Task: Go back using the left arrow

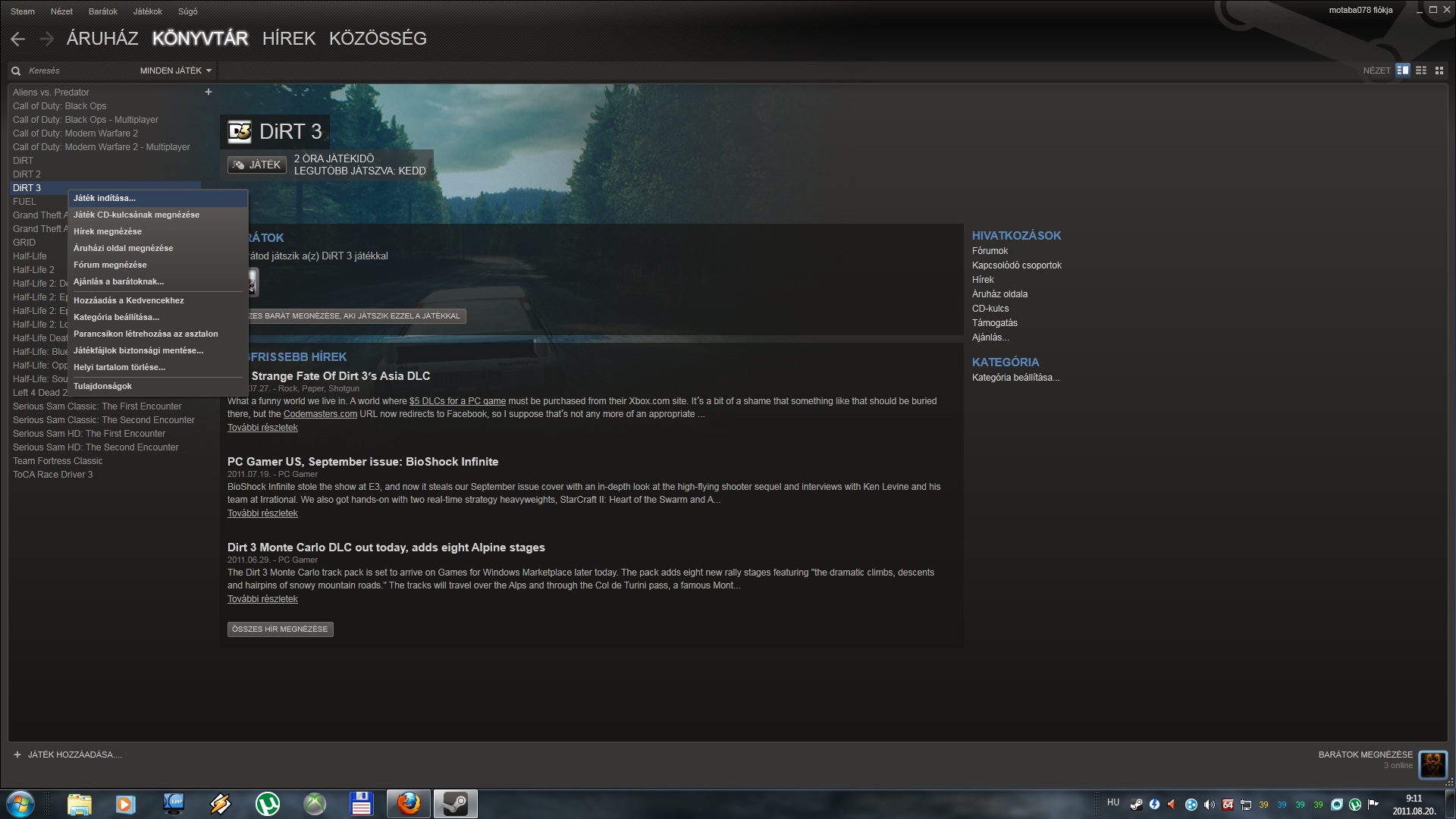Action: (x=18, y=39)
